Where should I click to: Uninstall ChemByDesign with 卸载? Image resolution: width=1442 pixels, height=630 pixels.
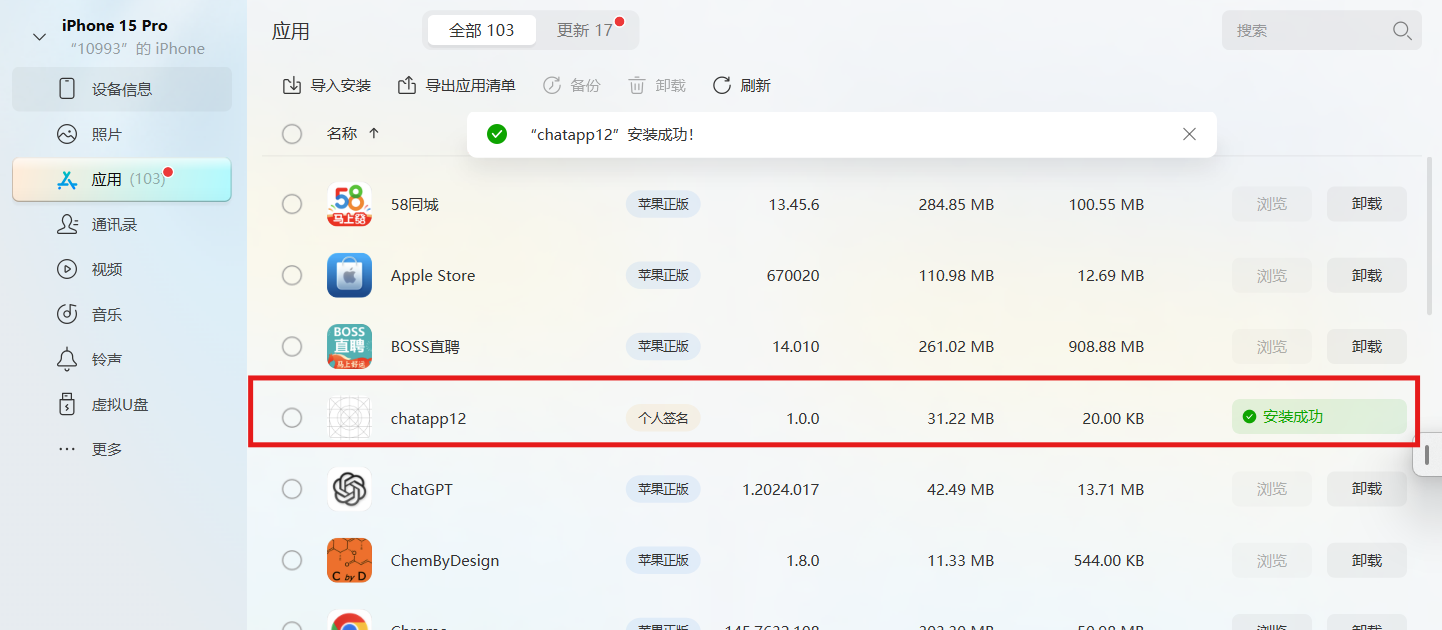pyautogui.click(x=1367, y=560)
